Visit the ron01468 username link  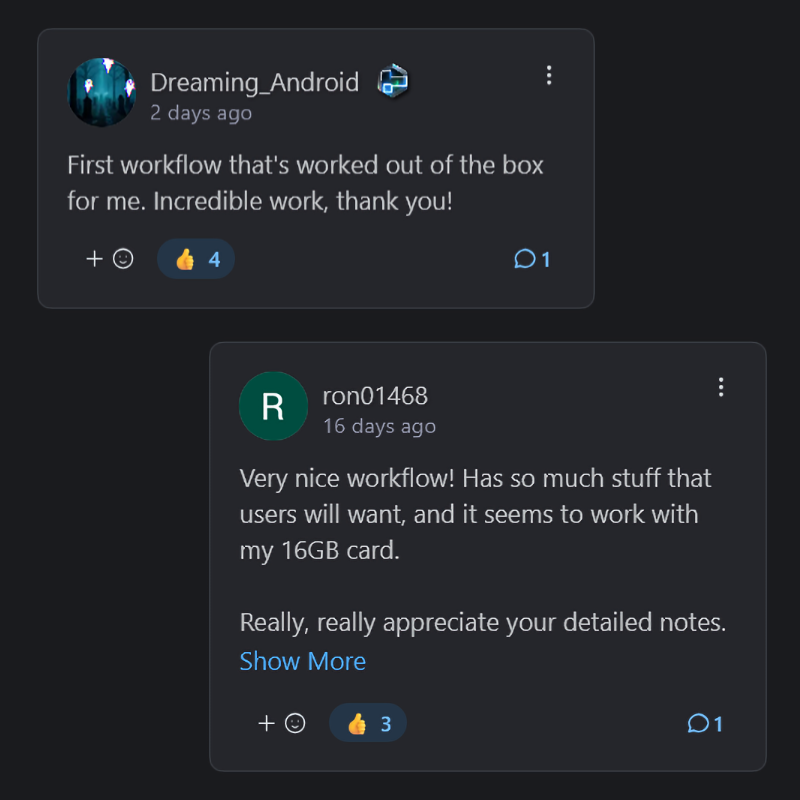pyautogui.click(x=375, y=396)
